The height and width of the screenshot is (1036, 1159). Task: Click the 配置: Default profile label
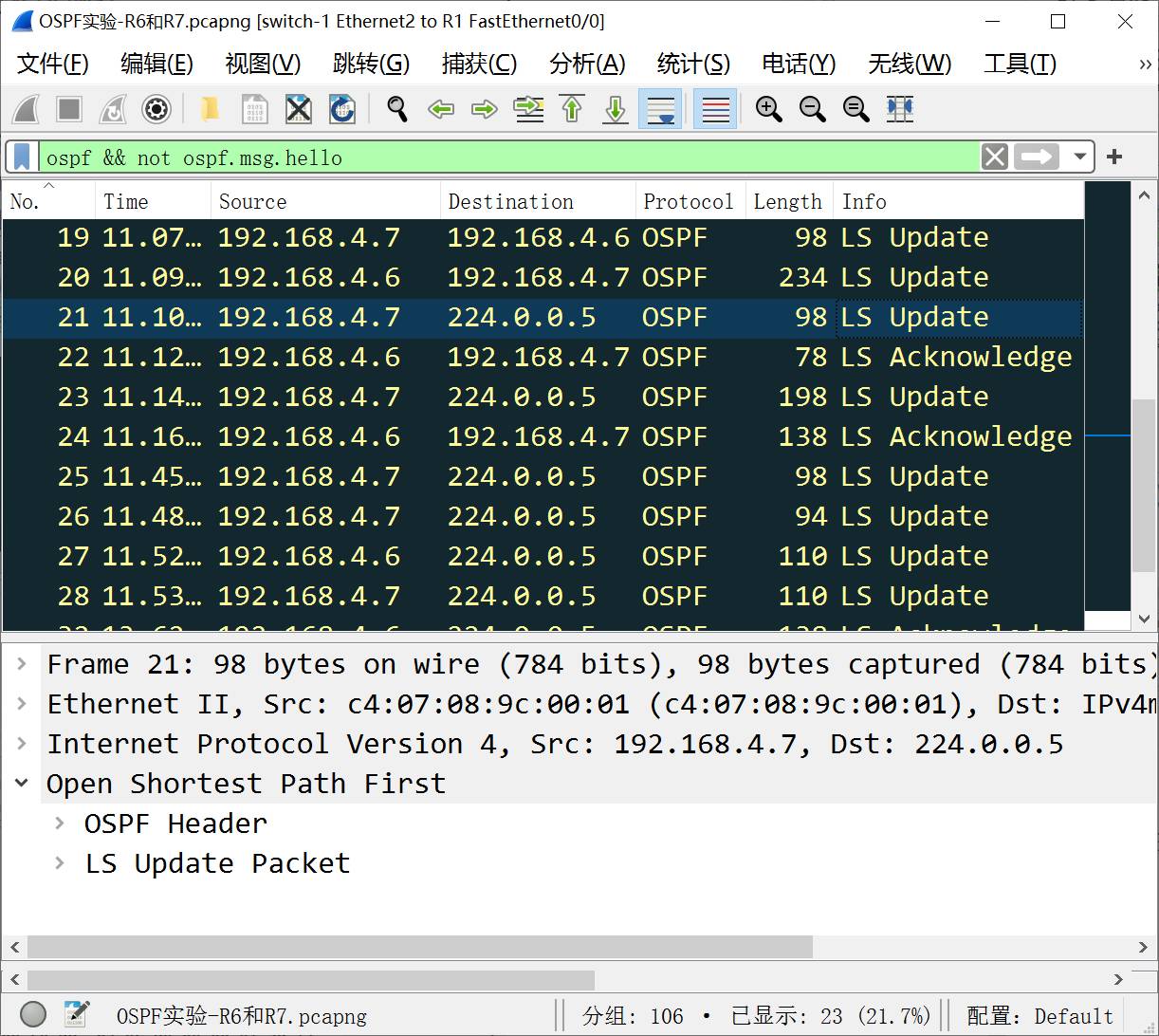(1039, 1015)
